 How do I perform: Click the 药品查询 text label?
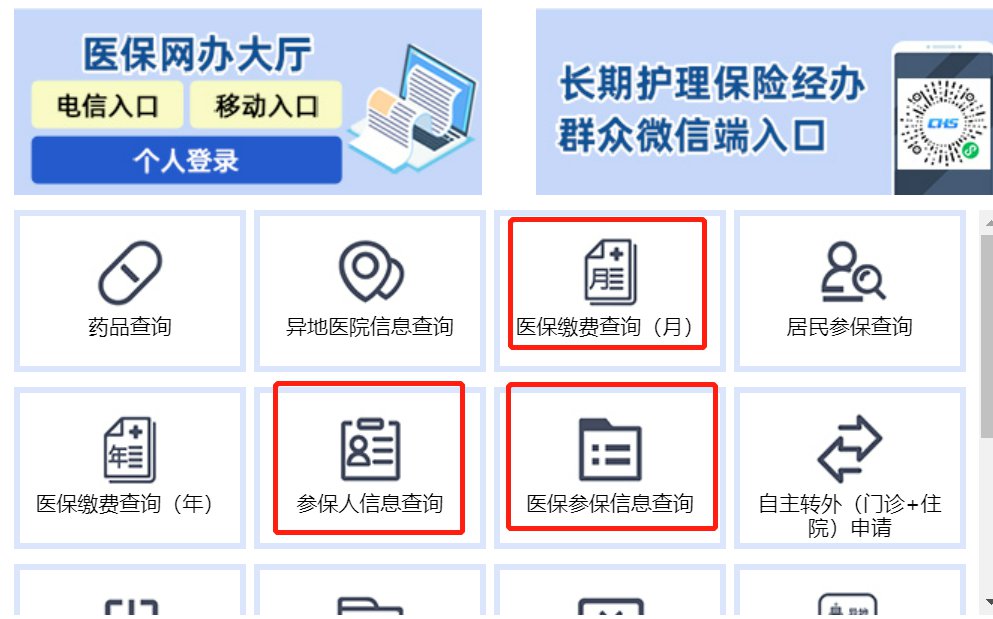point(130,327)
